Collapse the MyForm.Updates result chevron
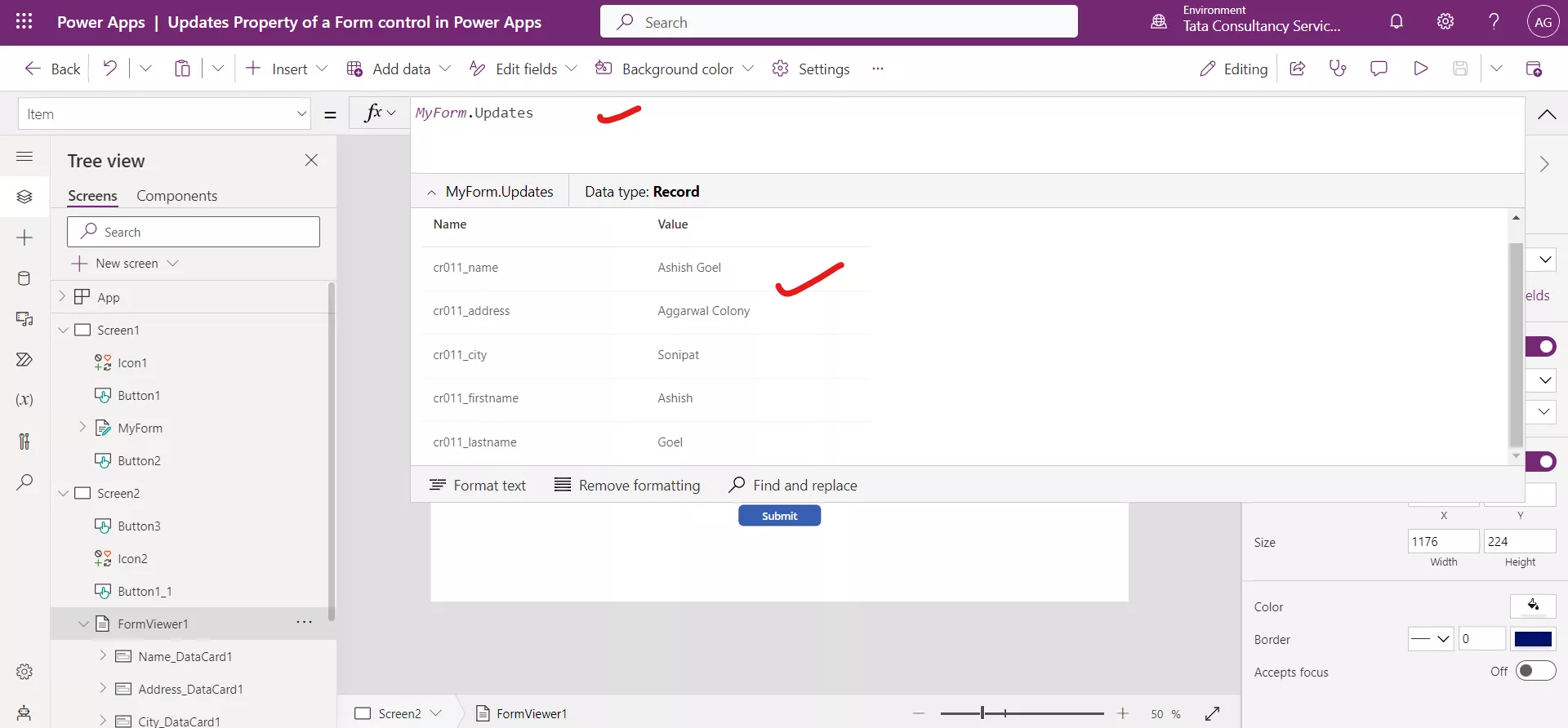The width and height of the screenshot is (1568, 728). click(x=431, y=192)
